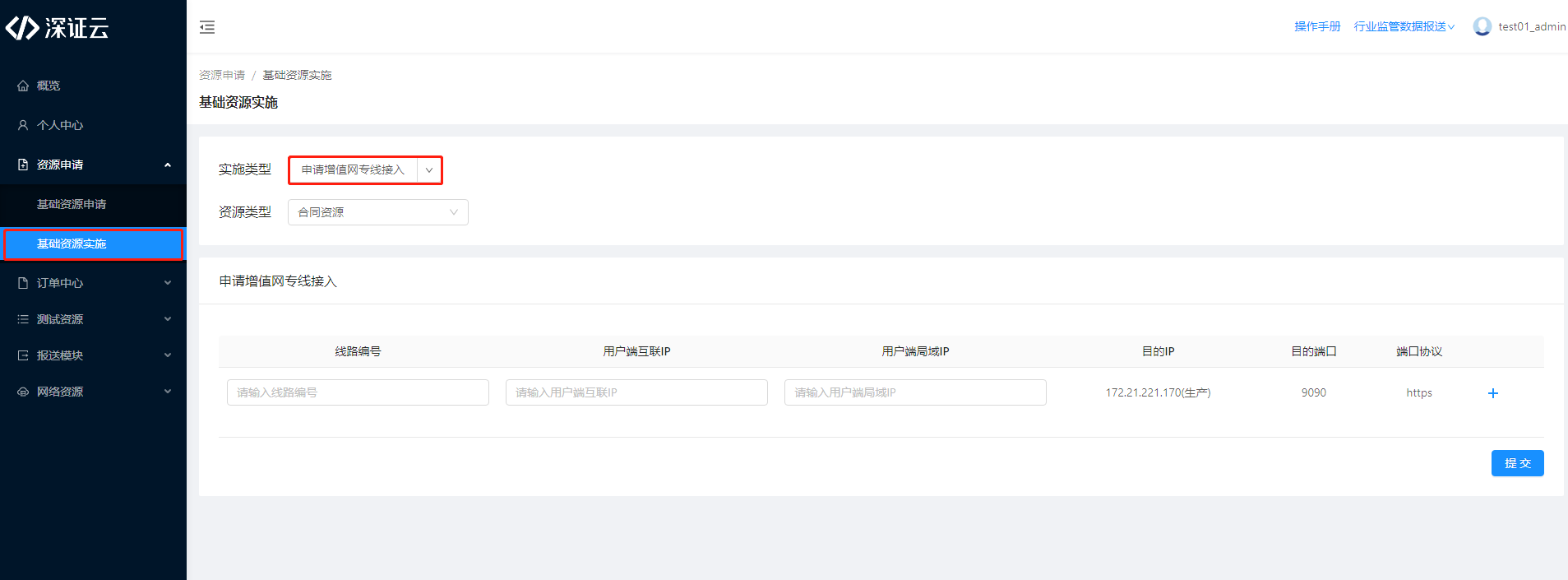Click the 9090 port value
This screenshot has width=1568, height=580.
pyautogui.click(x=1314, y=392)
